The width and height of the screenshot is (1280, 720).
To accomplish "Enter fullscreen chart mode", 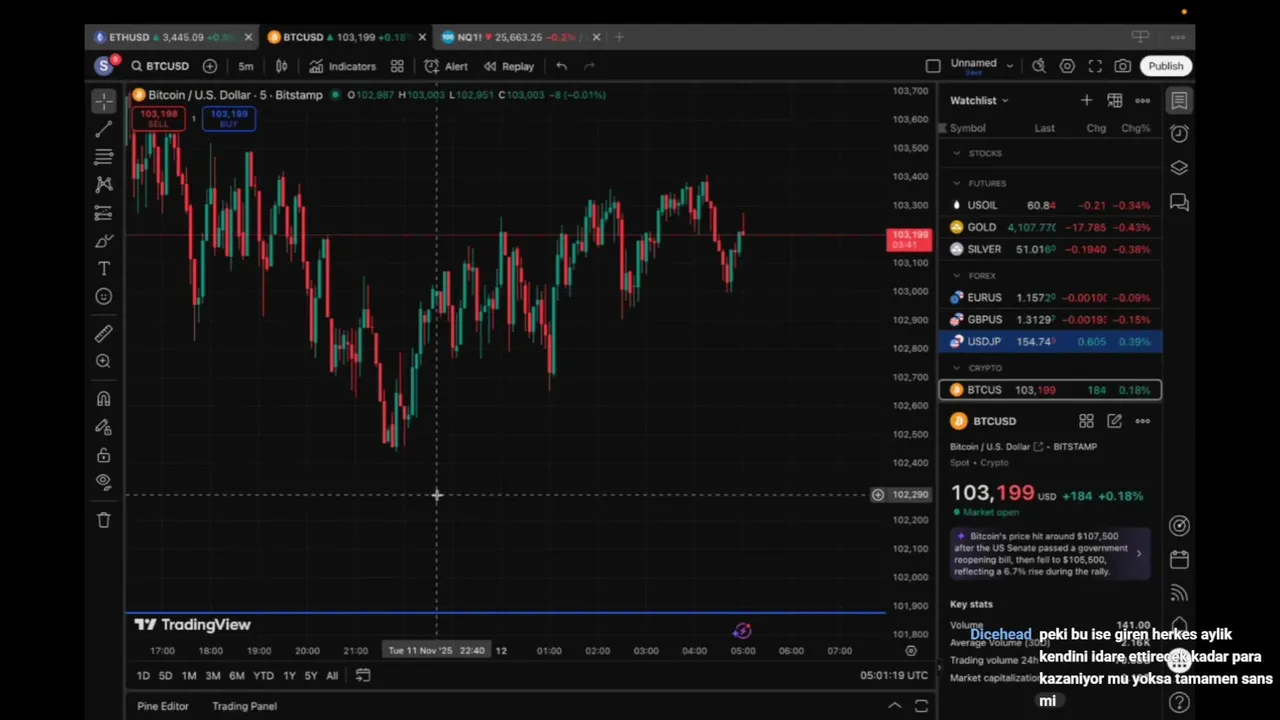I will click(1095, 66).
